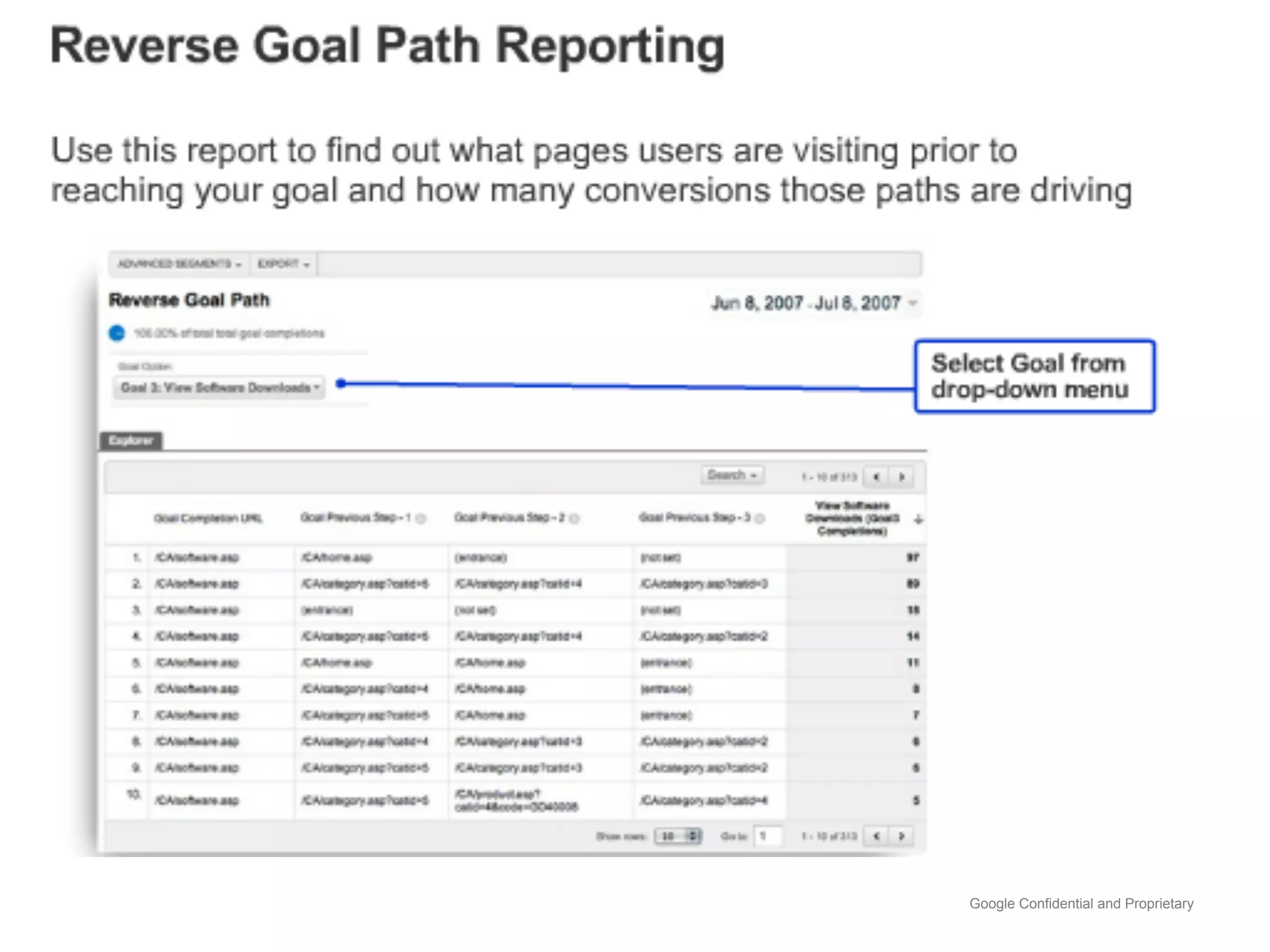Viewport: 1270px width, 952px height.
Task: Click Goal Completion URL column header
Action: 208,518
